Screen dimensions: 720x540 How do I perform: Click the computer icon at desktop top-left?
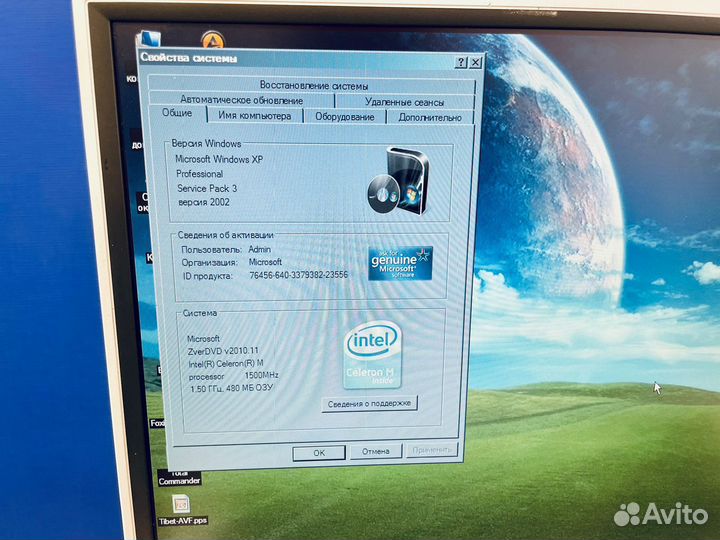(149, 39)
